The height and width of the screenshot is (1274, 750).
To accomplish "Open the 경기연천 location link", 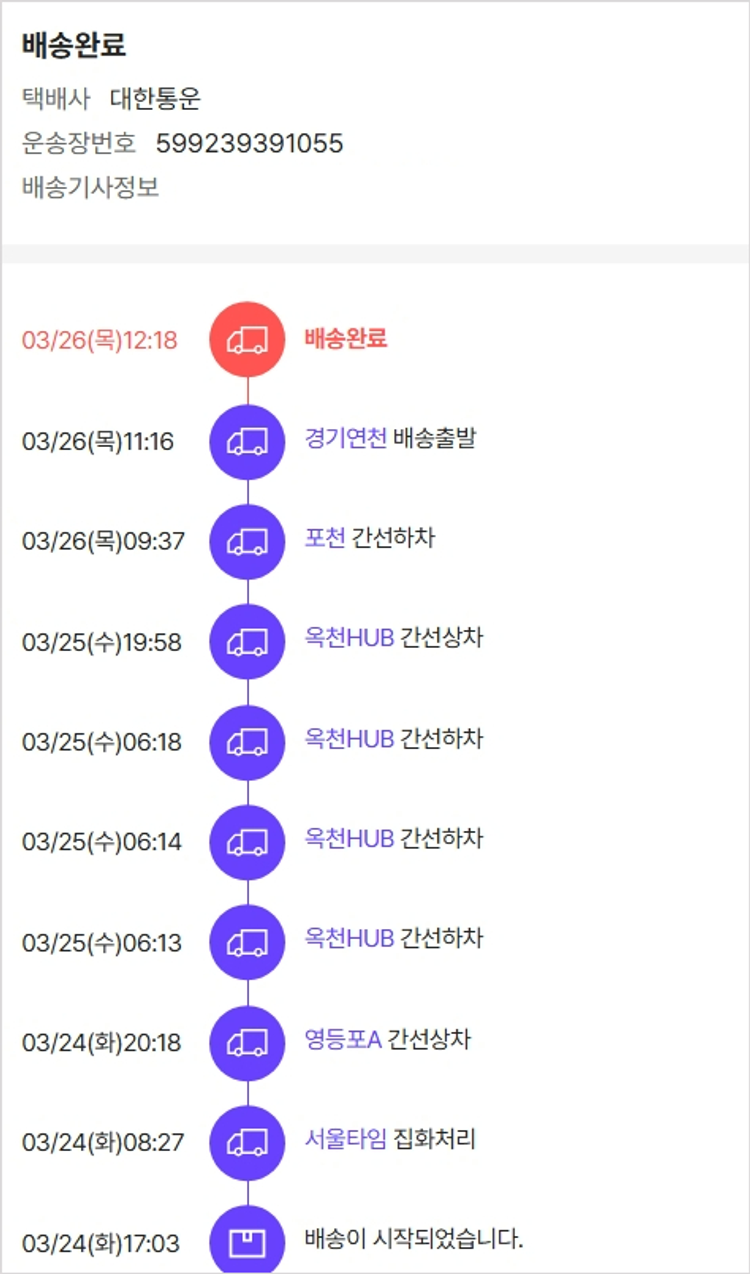I will point(345,438).
